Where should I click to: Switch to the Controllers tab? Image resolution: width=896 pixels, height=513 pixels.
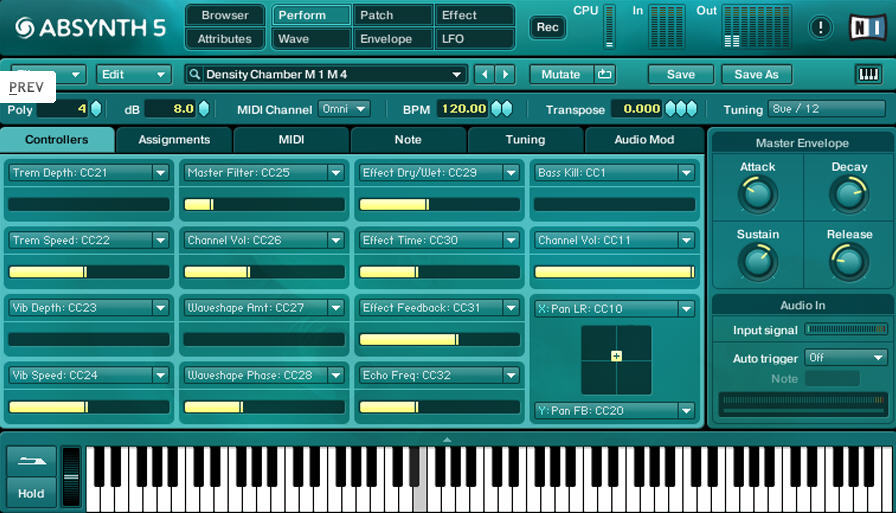click(x=57, y=140)
